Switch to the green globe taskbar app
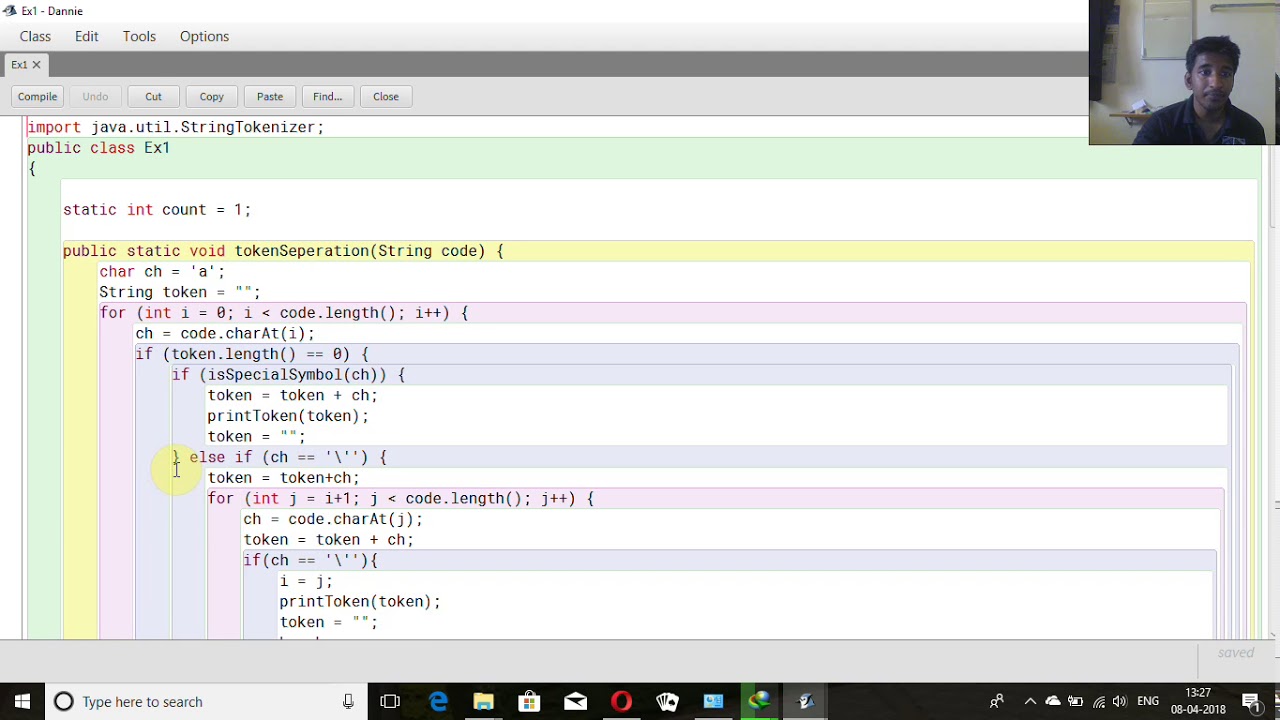The image size is (1280, 720). coord(759,701)
